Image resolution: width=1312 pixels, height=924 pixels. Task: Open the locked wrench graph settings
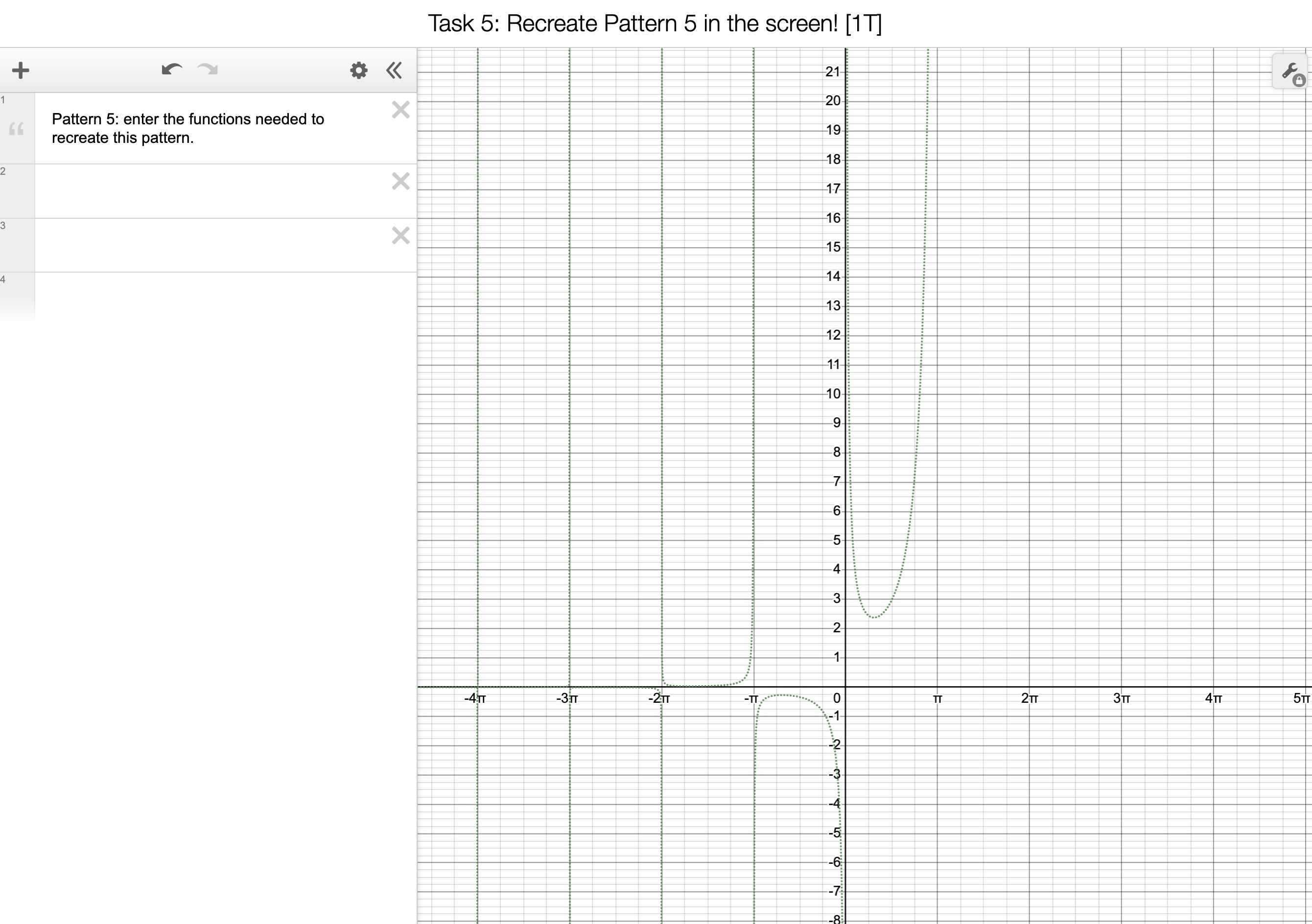click(1290, 72)
